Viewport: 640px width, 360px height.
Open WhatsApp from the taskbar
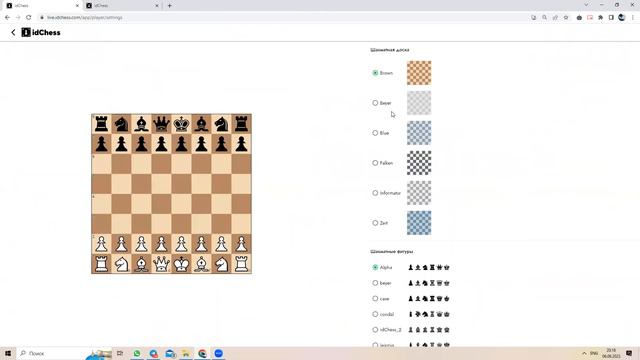click(x=137, y=353)
